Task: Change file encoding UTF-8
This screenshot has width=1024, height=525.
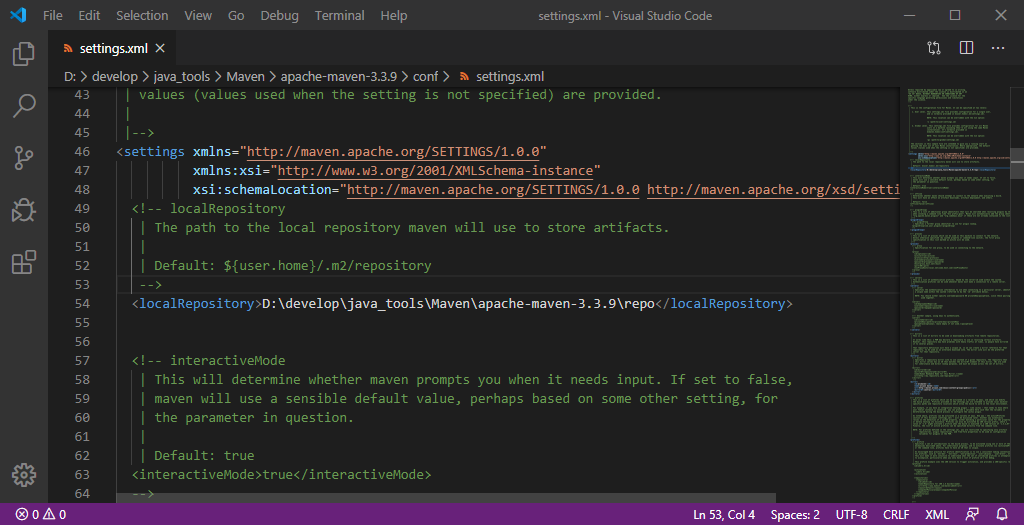Action: click(x=852, y=515)
